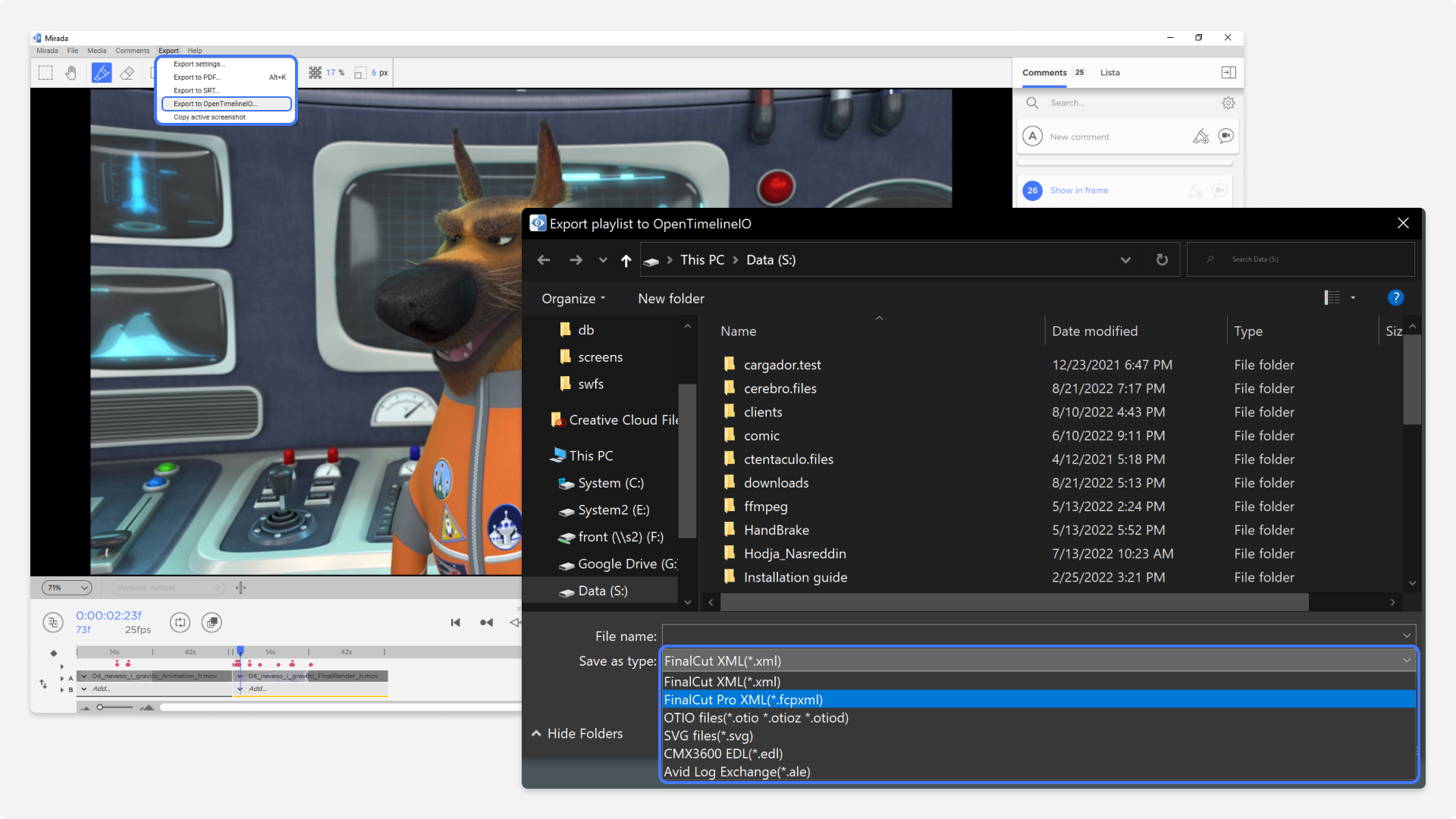Click the split view handle icon

click(x=240, y=588)
